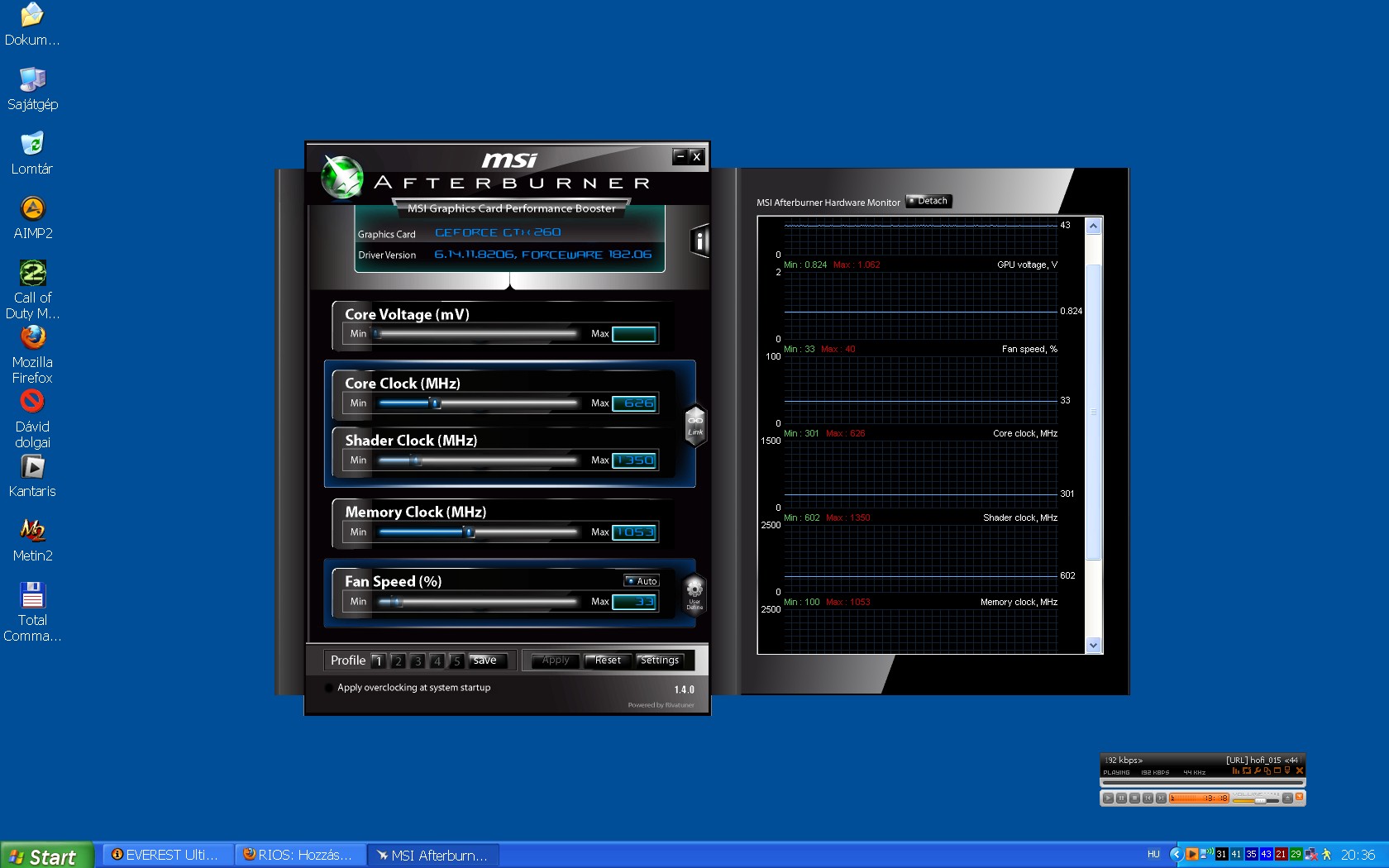Select overclocking profile 3
Viewport: 1389px width, 868px height.
coord(418,661)
